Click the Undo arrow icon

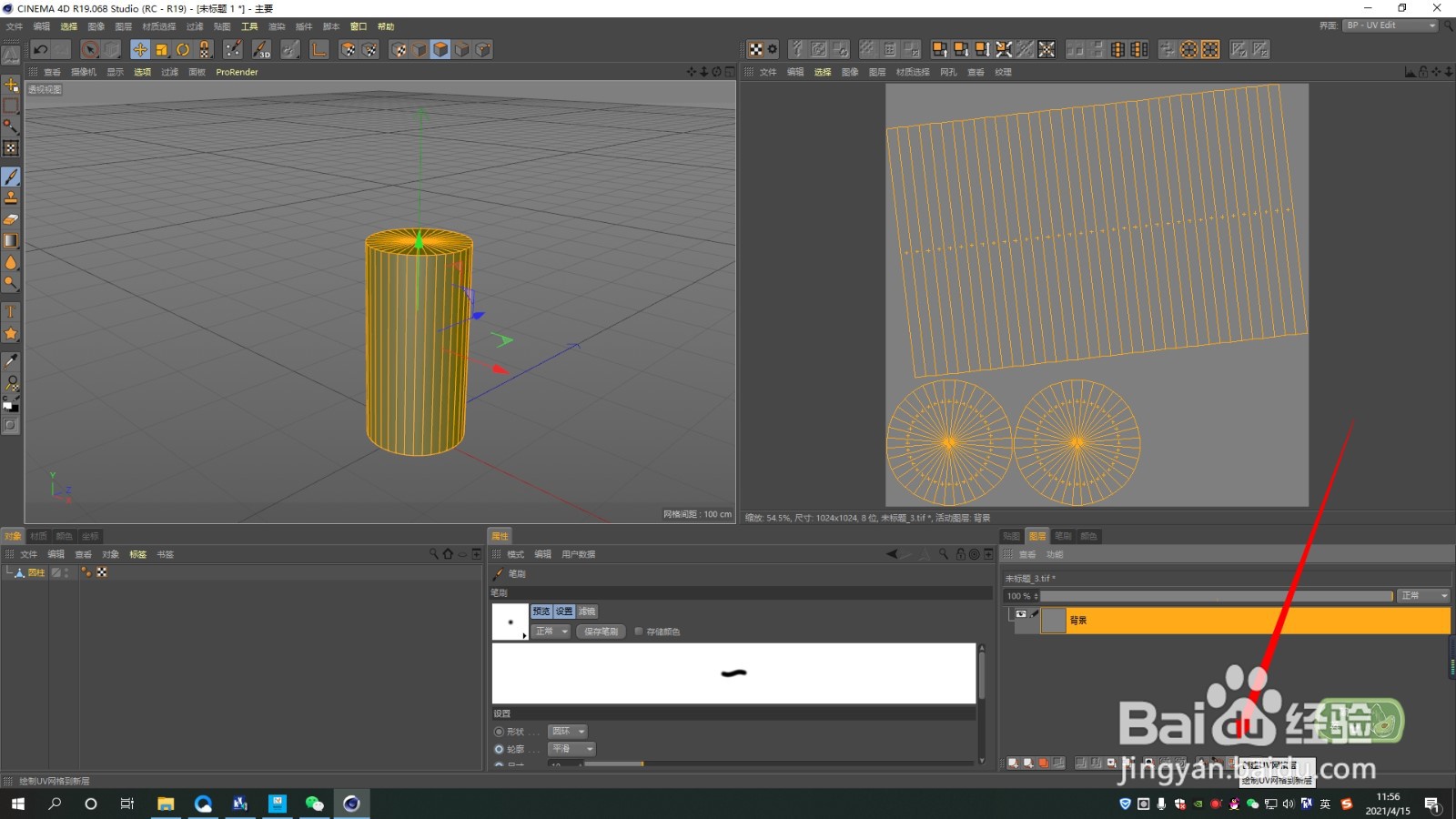click(x=40, y=49)
